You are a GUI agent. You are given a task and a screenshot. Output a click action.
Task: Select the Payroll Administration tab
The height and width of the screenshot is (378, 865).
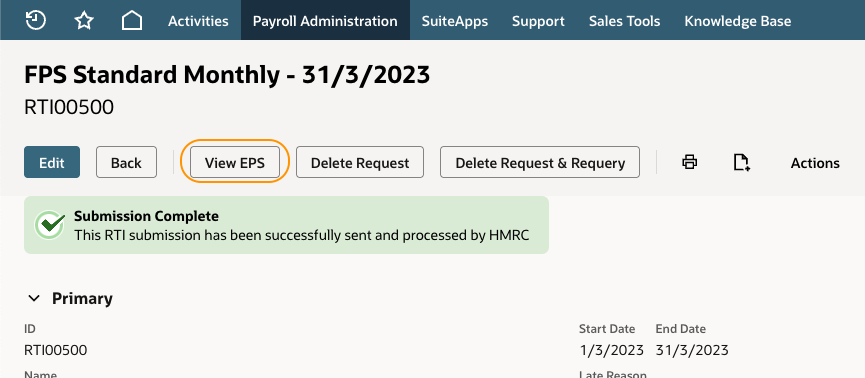(325, 21)
